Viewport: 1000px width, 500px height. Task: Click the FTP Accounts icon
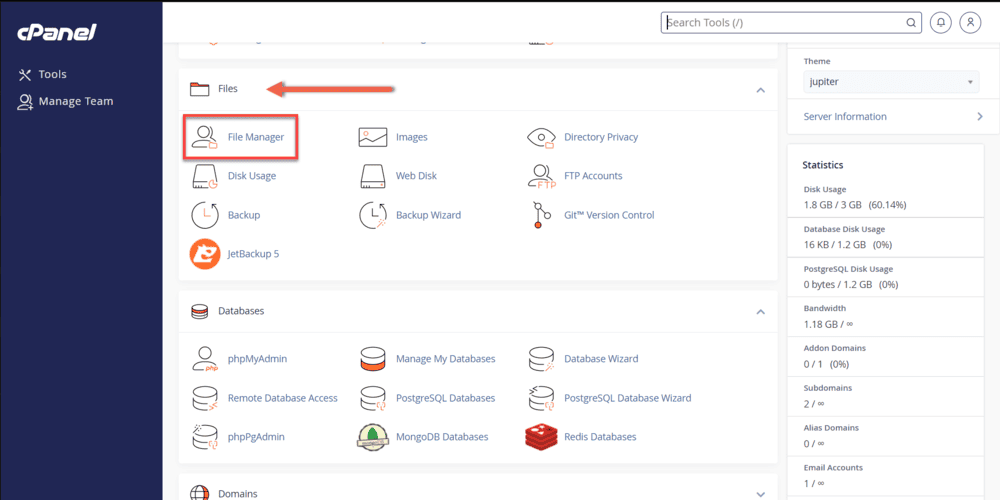click(x=541, y=176)
